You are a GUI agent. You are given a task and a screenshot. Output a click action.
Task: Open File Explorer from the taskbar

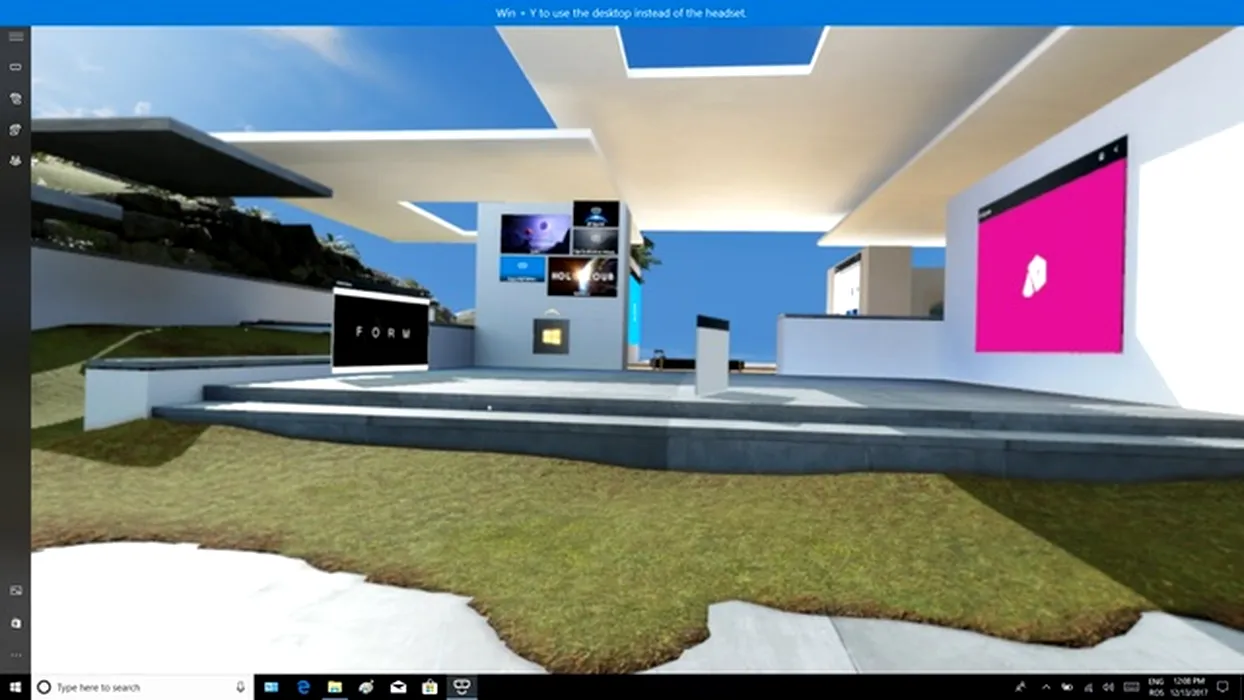[335, 687]
